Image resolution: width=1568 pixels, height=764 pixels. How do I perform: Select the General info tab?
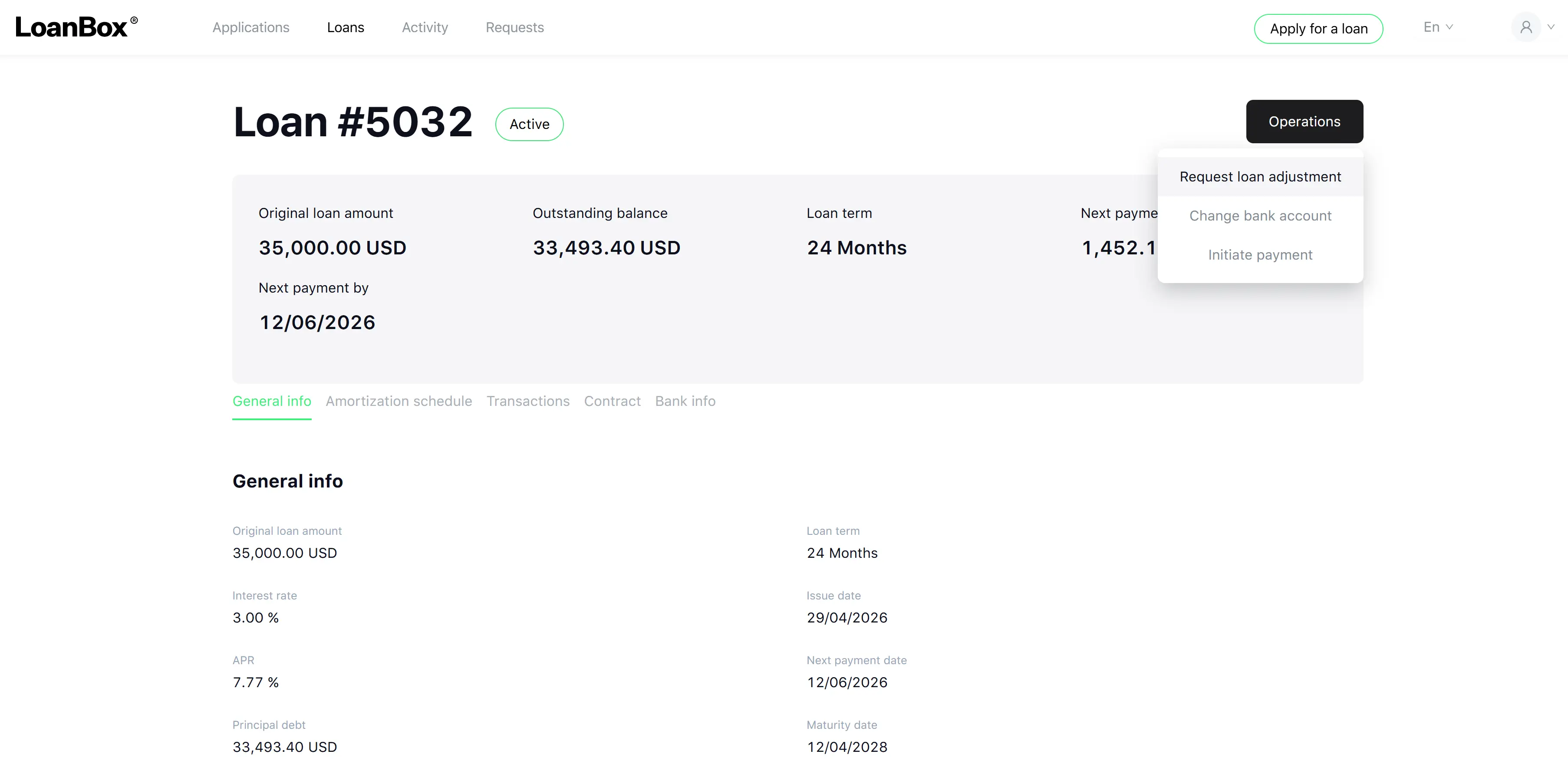271,401
